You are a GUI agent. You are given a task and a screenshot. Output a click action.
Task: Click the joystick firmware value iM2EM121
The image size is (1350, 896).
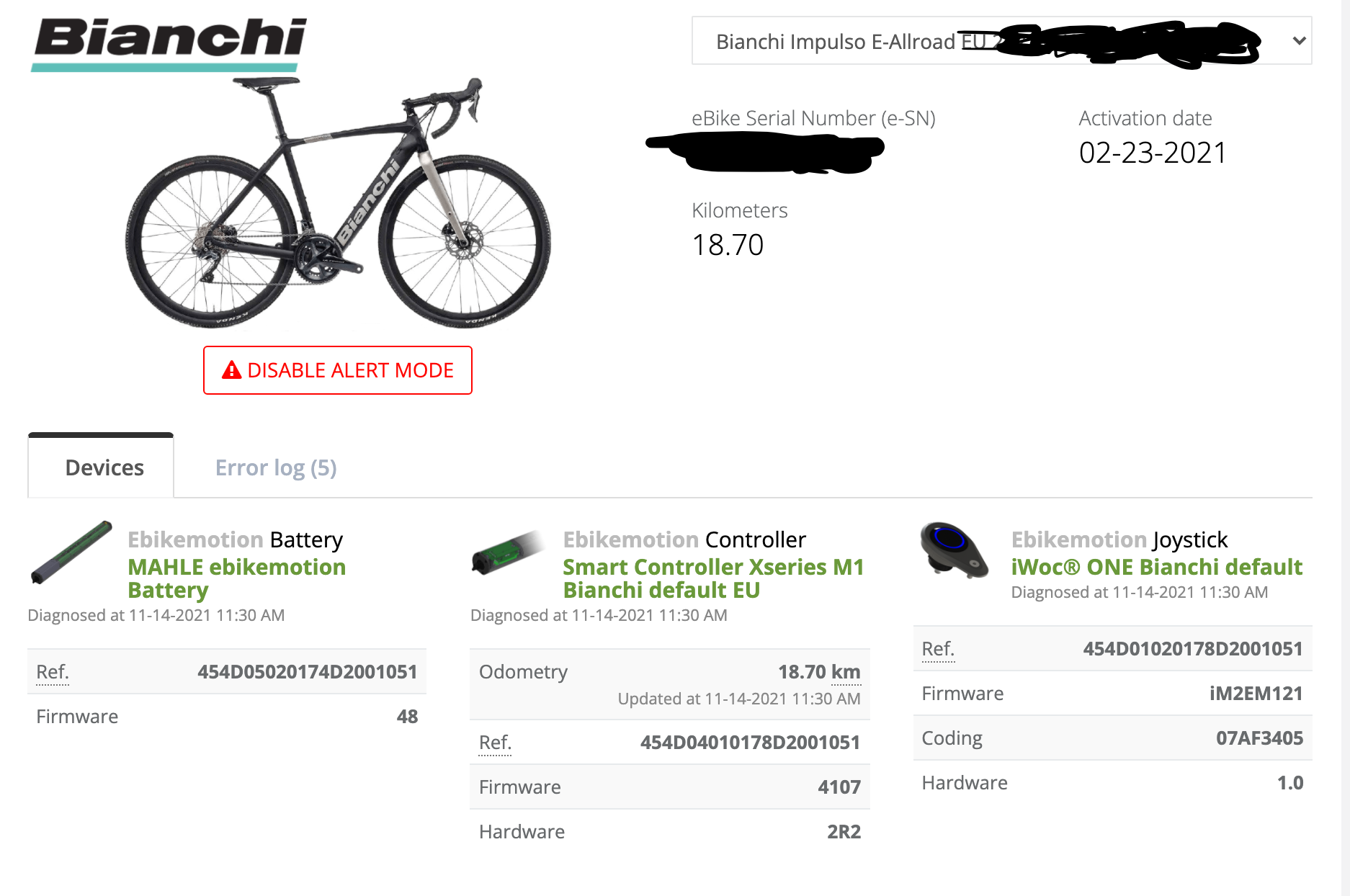1256,694
